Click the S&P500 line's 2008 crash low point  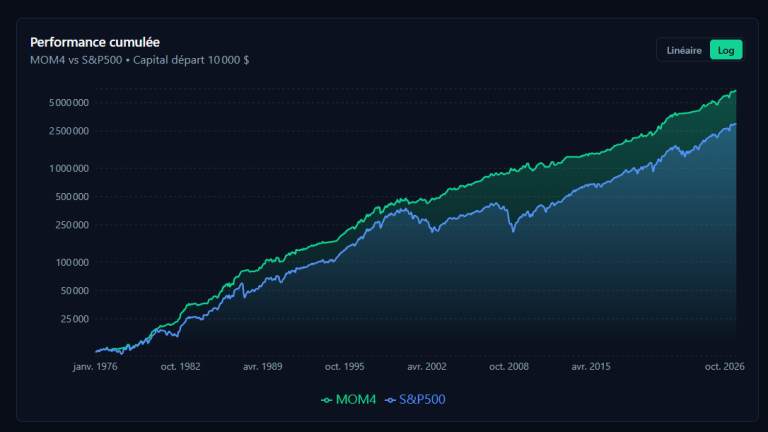513,231
